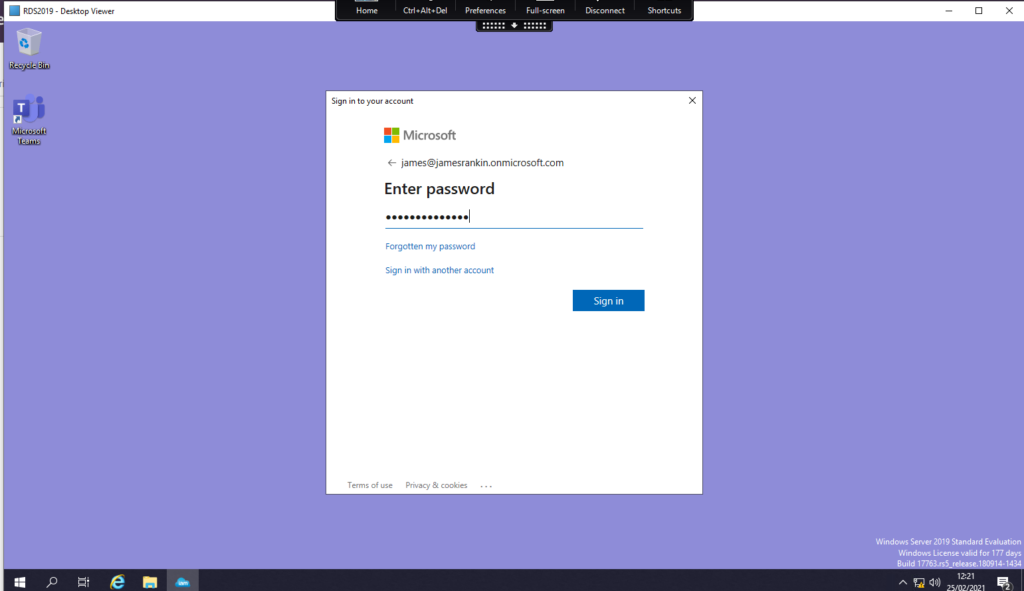The height and width of the screenshot is (591, 1024).
Task: Open the network status tray icon
Action: tap(919, 582)
